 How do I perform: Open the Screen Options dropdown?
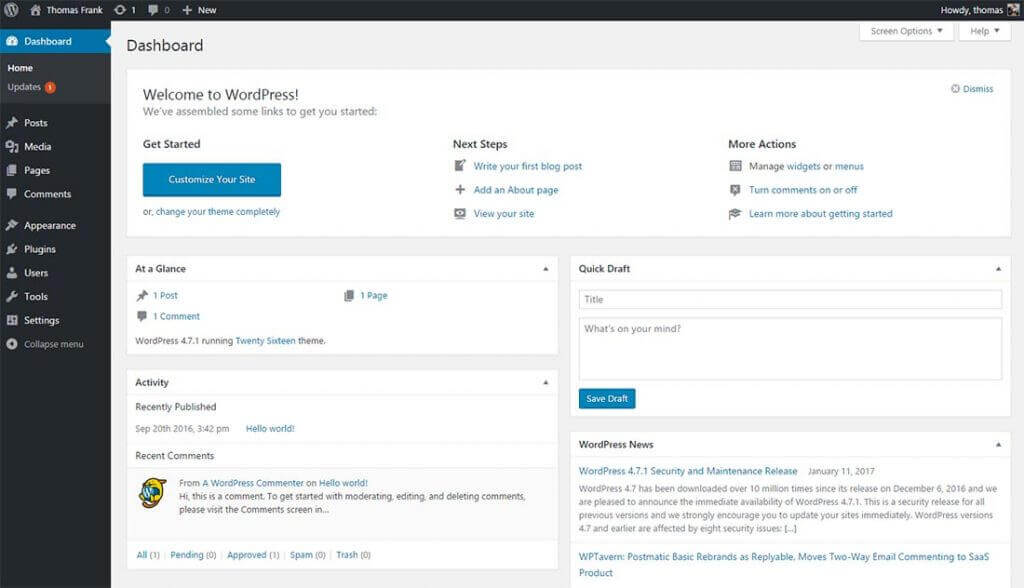pos(904,31)
